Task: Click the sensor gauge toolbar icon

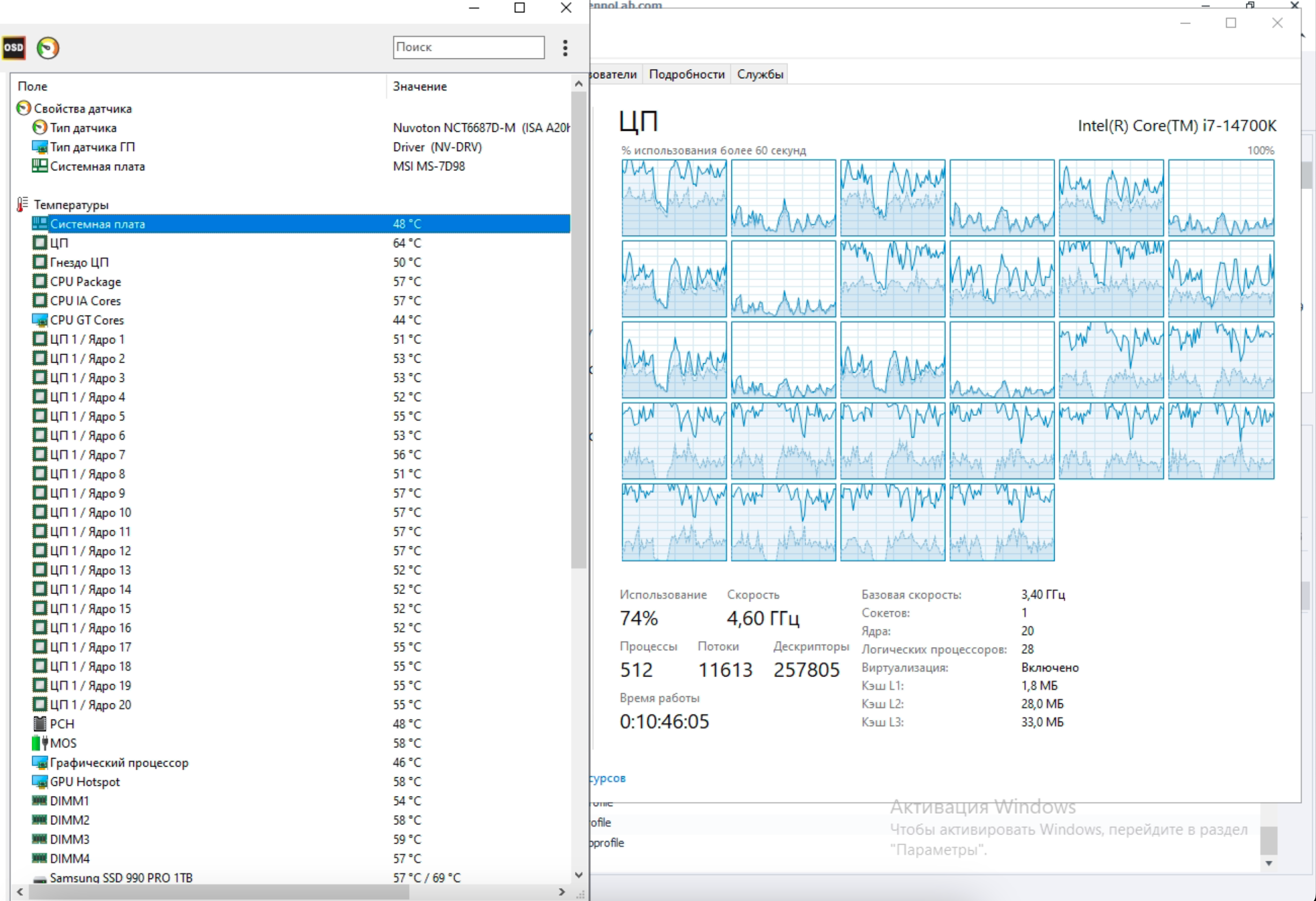Action: 48,48
